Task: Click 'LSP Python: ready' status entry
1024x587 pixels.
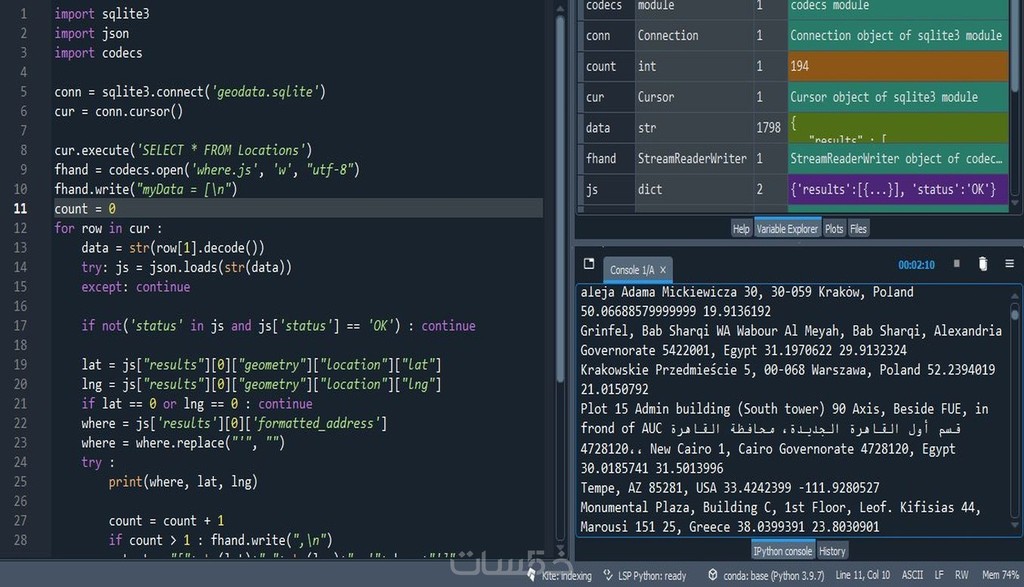Action: point(652,575)
